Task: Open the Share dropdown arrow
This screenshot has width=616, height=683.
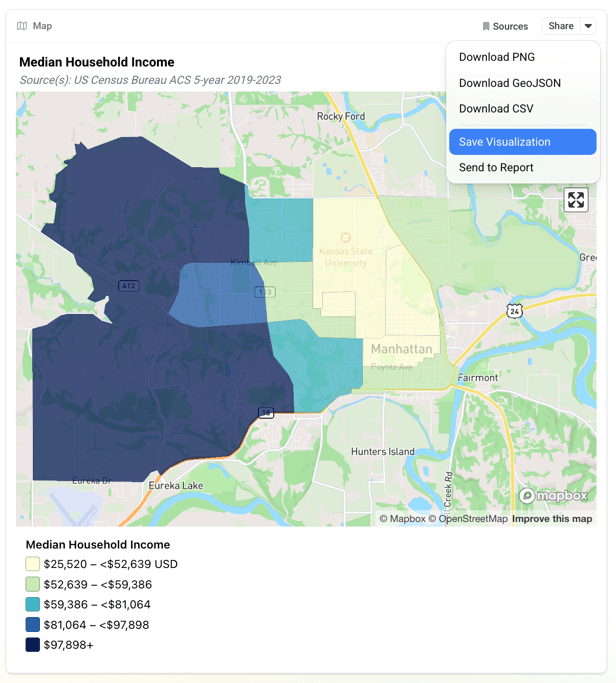Action: [588, 26]
